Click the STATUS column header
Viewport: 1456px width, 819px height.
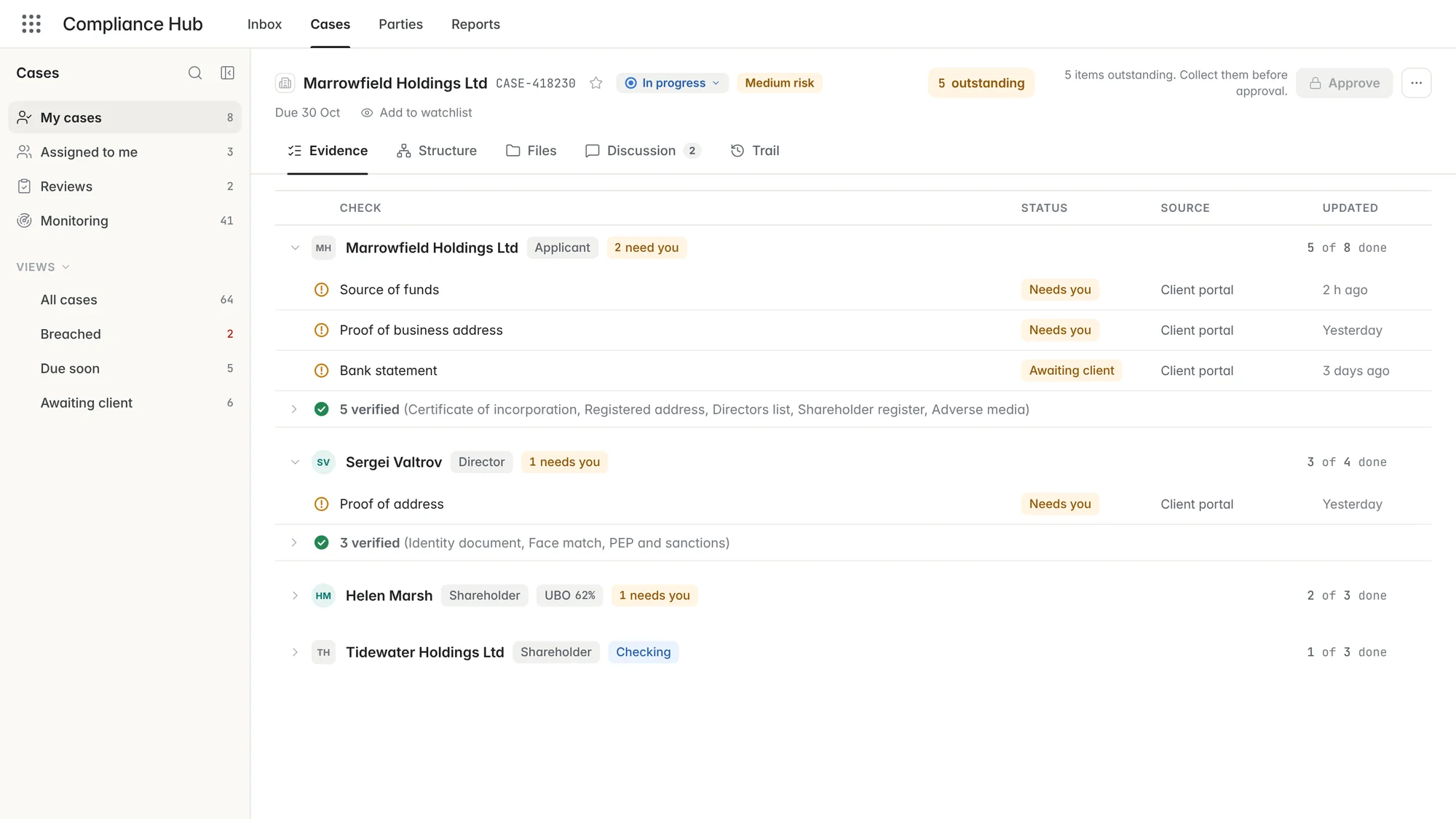point(1044,208)
